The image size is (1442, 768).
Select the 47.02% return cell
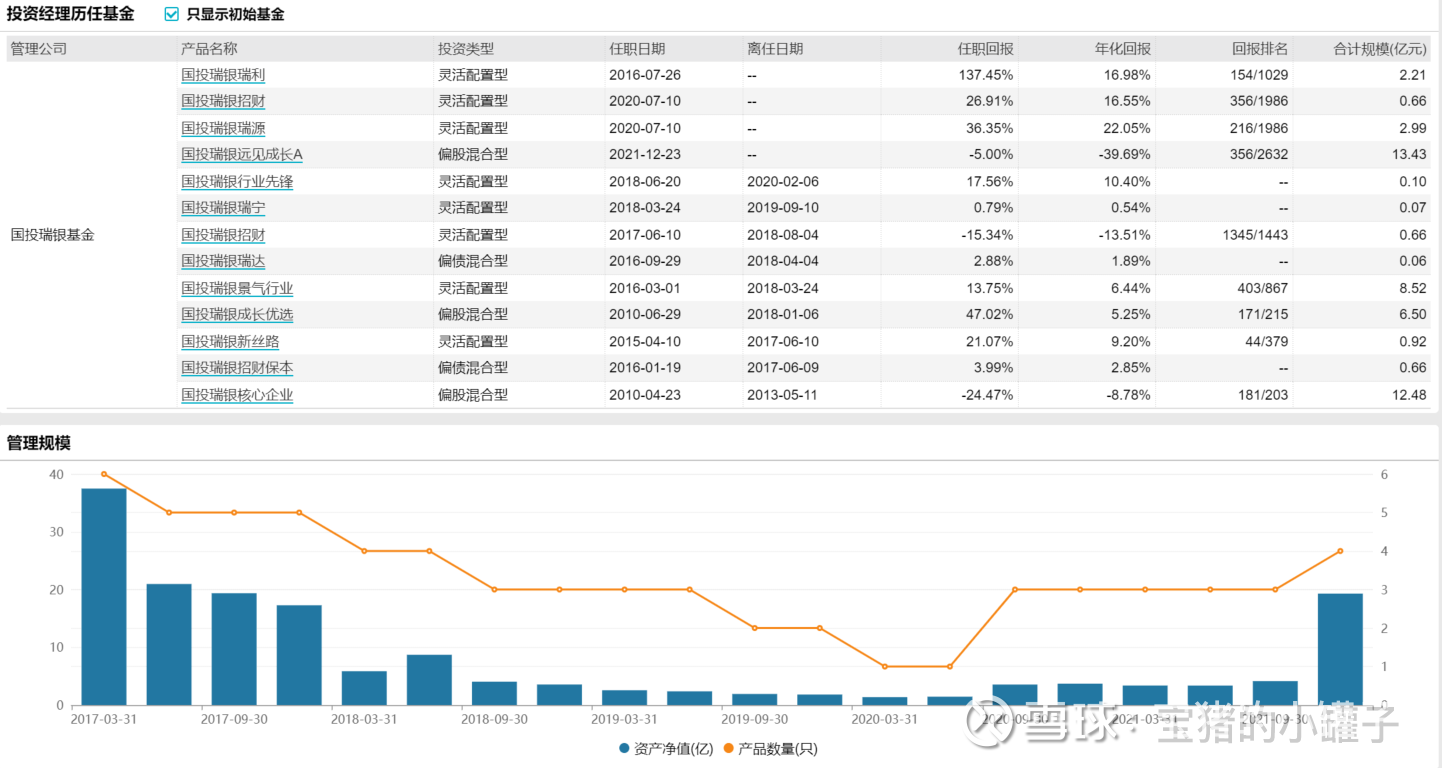tap(990, 315)
